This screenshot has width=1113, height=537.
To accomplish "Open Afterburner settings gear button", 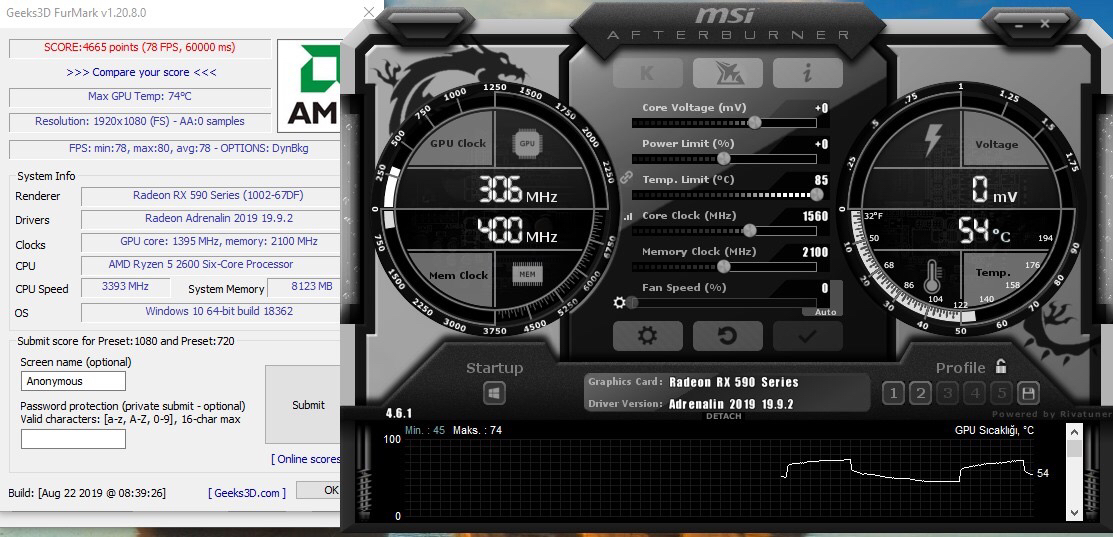I will pyautogui.click(x=647, y=336).
